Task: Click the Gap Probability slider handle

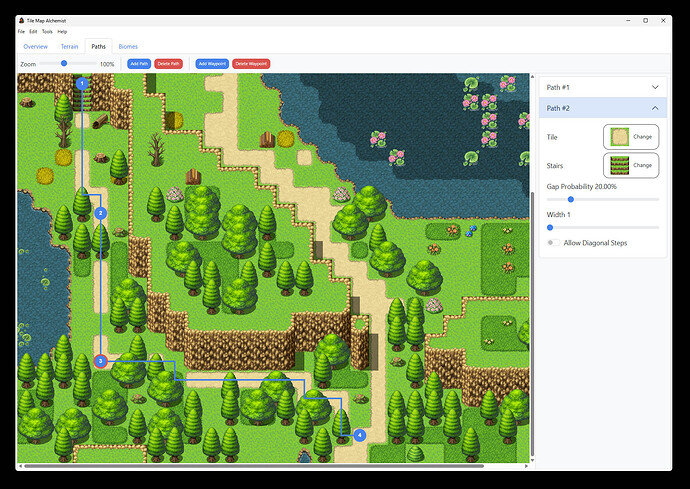Action: pyautogui.click(x=571, y=199)
